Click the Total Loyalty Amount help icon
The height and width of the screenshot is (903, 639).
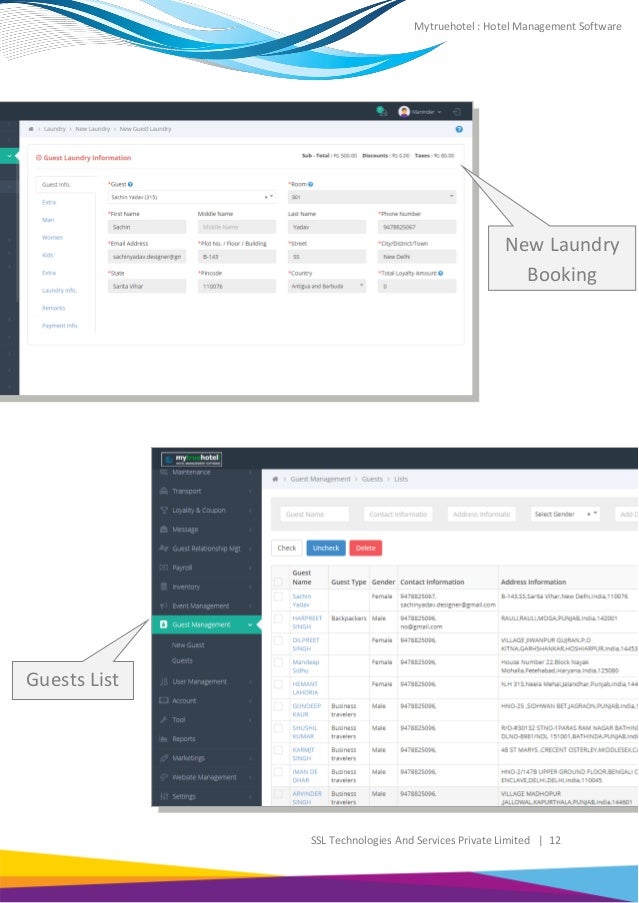pyautogui.click(x=440, y=274)
